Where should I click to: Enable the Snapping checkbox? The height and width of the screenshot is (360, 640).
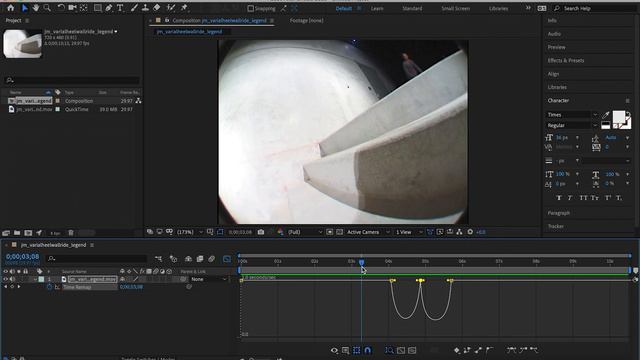251,9
